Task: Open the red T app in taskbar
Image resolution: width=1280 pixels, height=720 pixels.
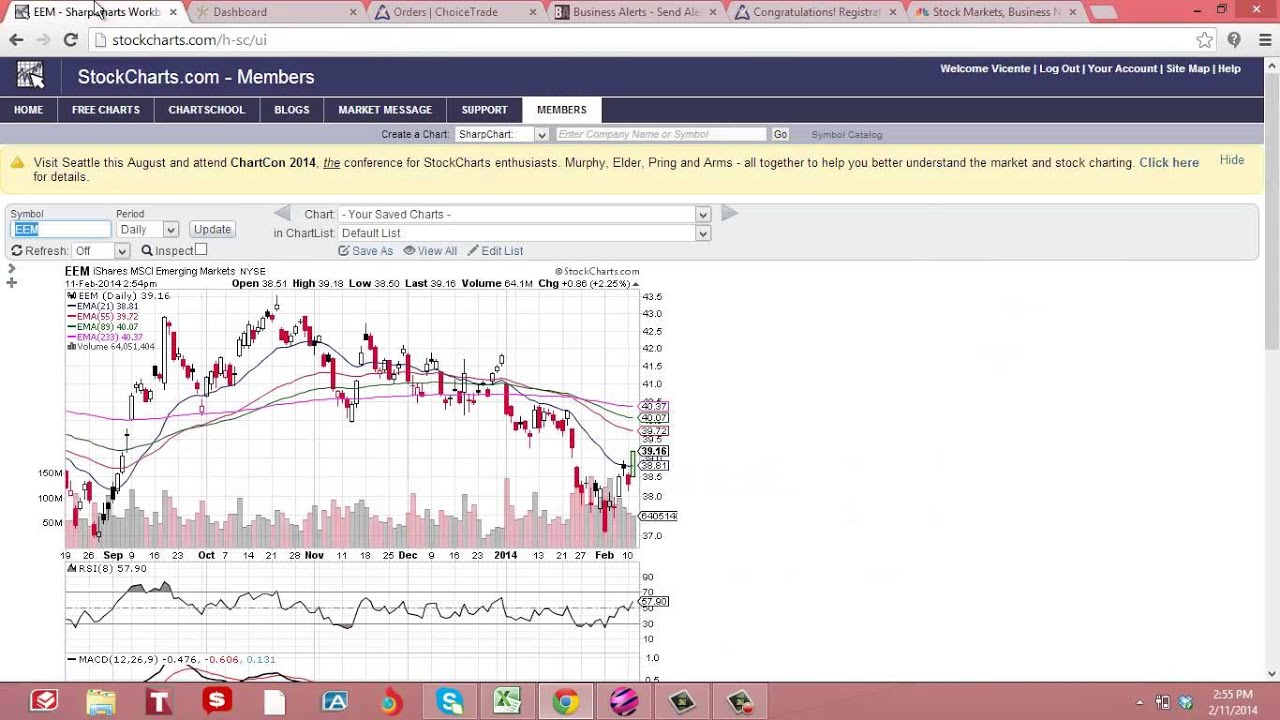Action: pyautogui.click(x=158, y=702)
